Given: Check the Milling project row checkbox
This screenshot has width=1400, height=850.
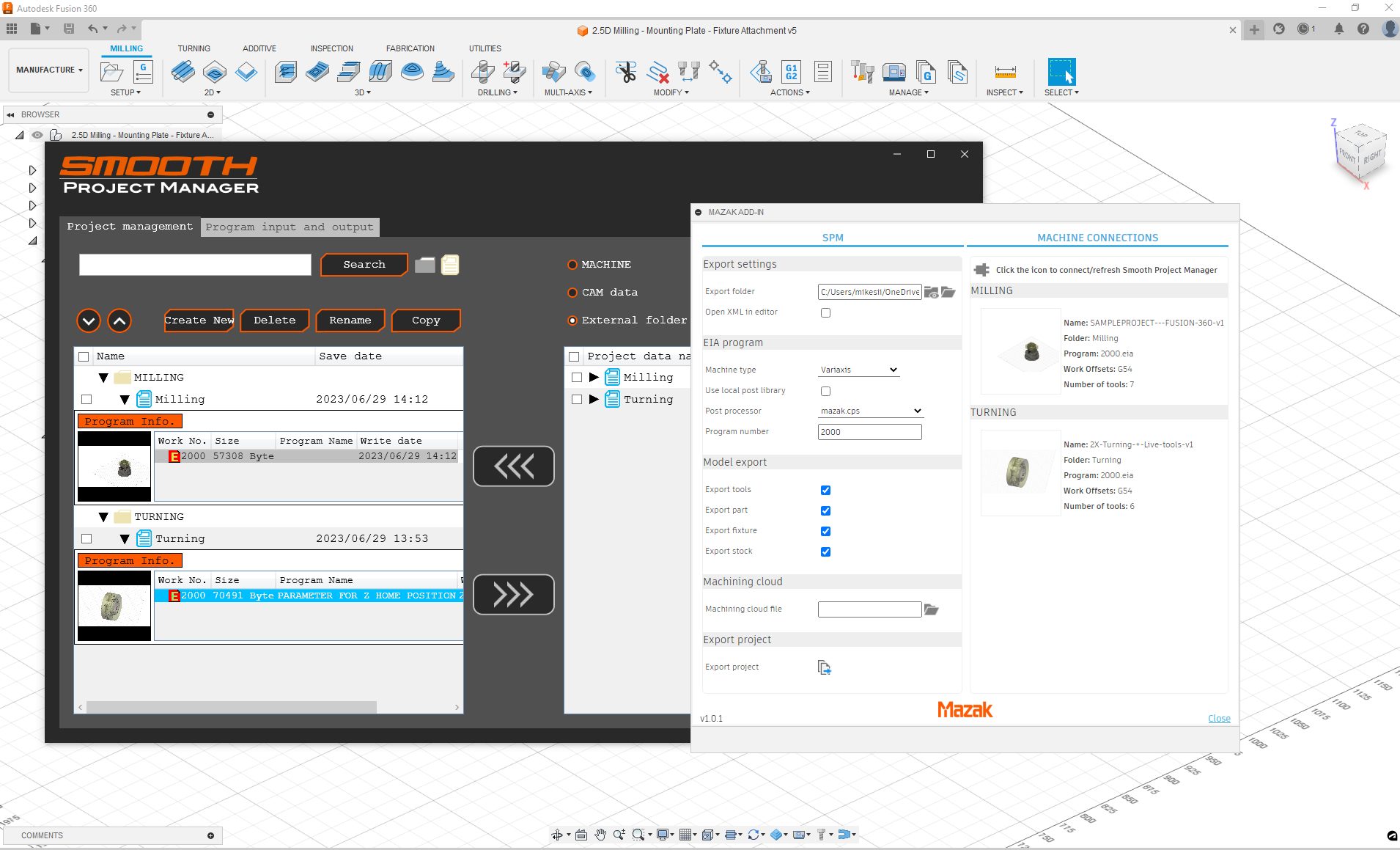Looking at the screenshot, I should (86, 400).
